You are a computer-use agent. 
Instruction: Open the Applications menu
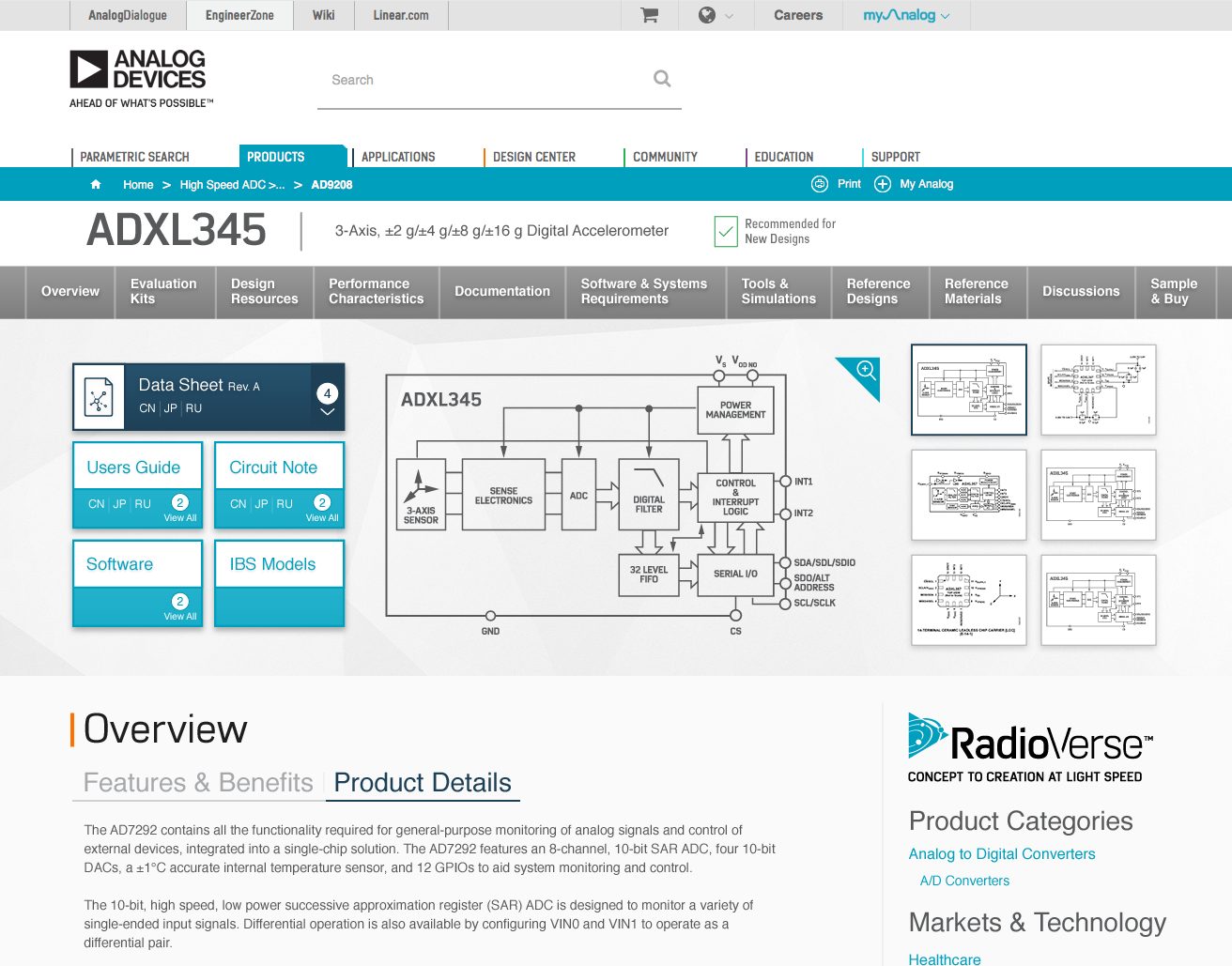click(398, 157)
